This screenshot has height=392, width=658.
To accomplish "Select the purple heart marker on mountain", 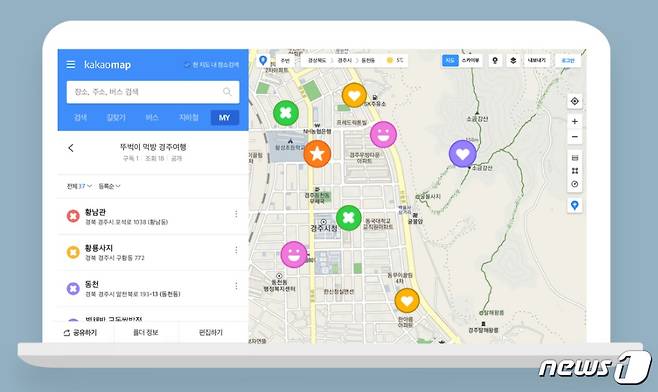I will click(462, 154).
